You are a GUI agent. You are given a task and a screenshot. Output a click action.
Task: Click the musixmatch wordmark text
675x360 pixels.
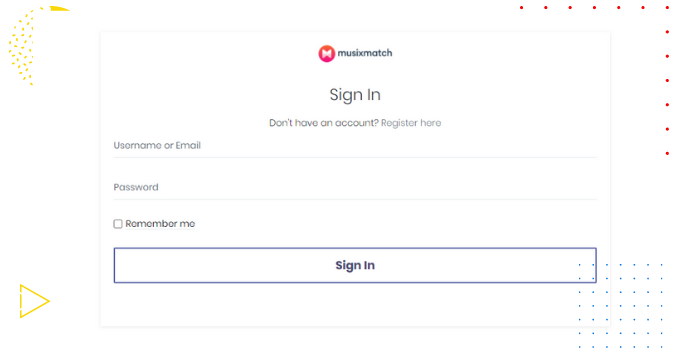point(365,53)
